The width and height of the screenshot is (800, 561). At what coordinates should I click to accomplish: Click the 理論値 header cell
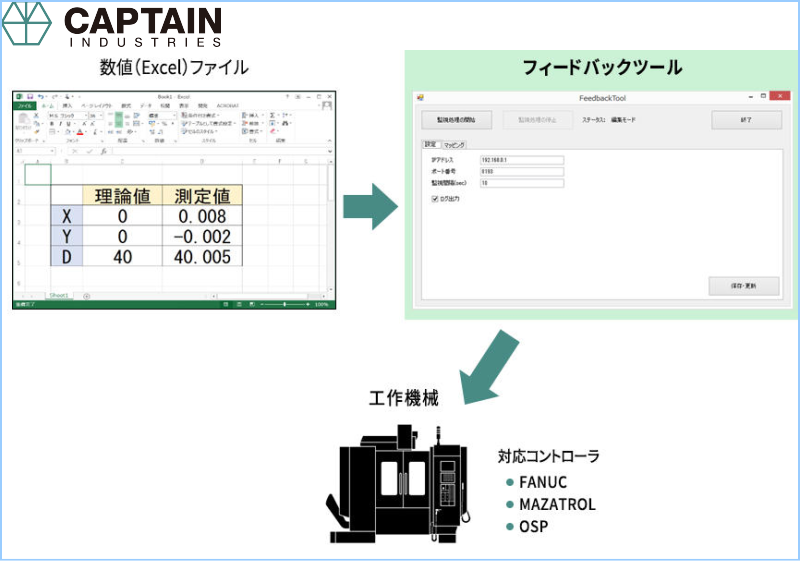pyautogui.click(x=122, y=196)
